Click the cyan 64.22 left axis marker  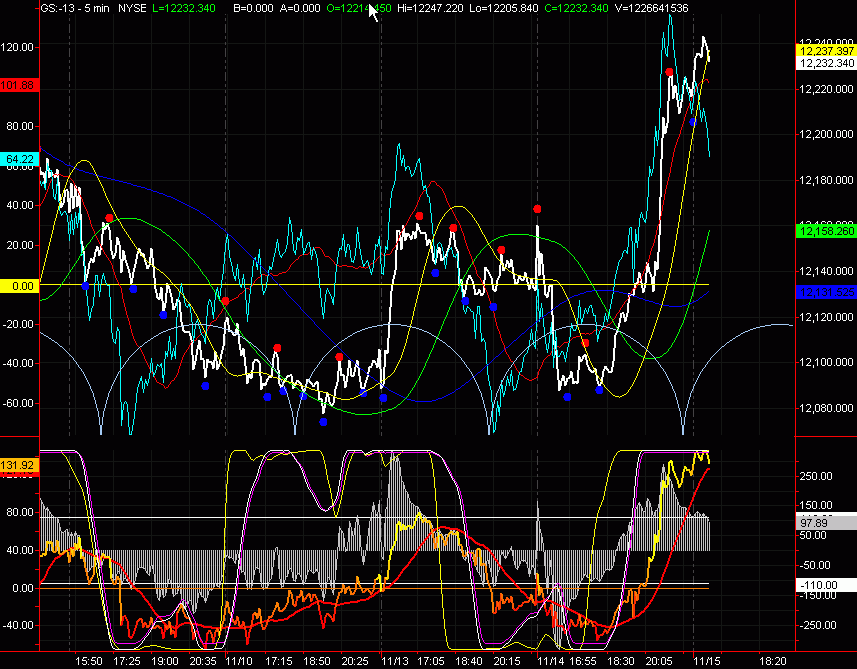19,159
